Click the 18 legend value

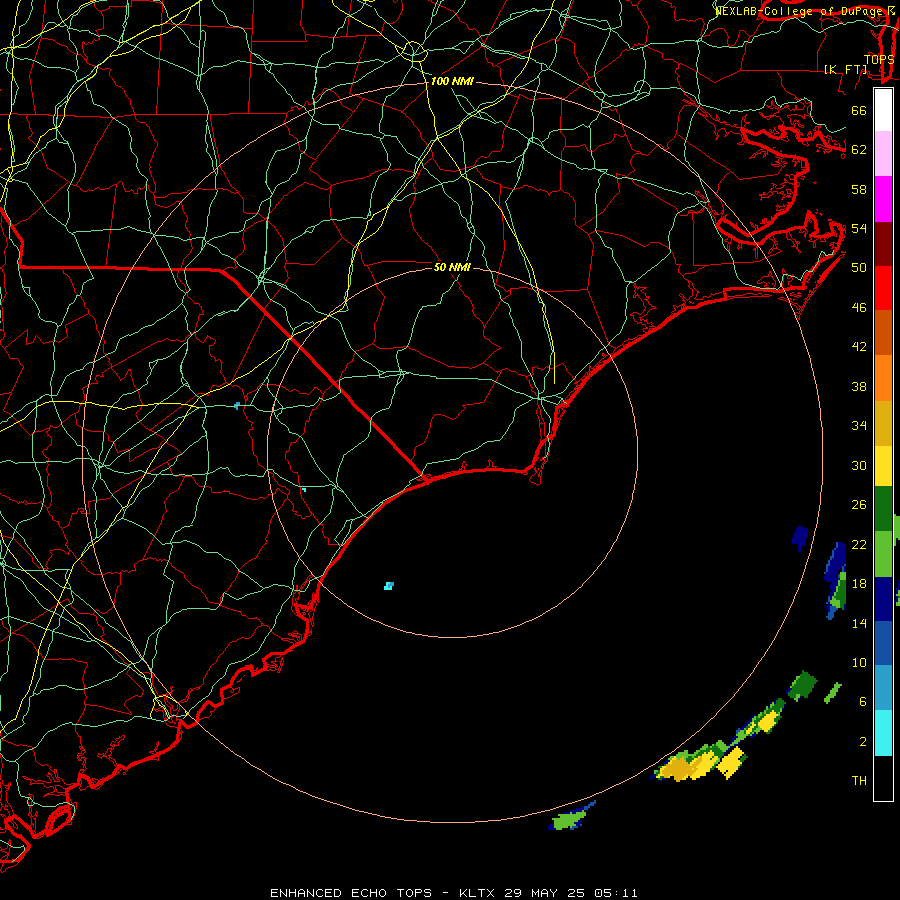[859, 584]
